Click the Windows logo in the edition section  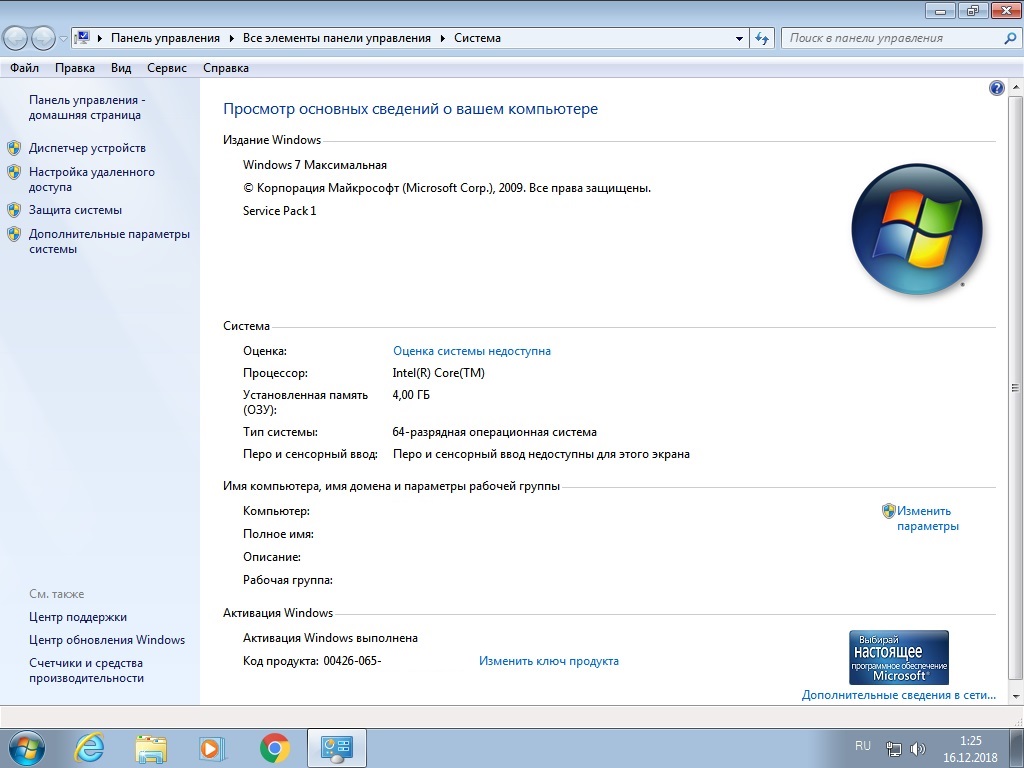coord(917,229)
